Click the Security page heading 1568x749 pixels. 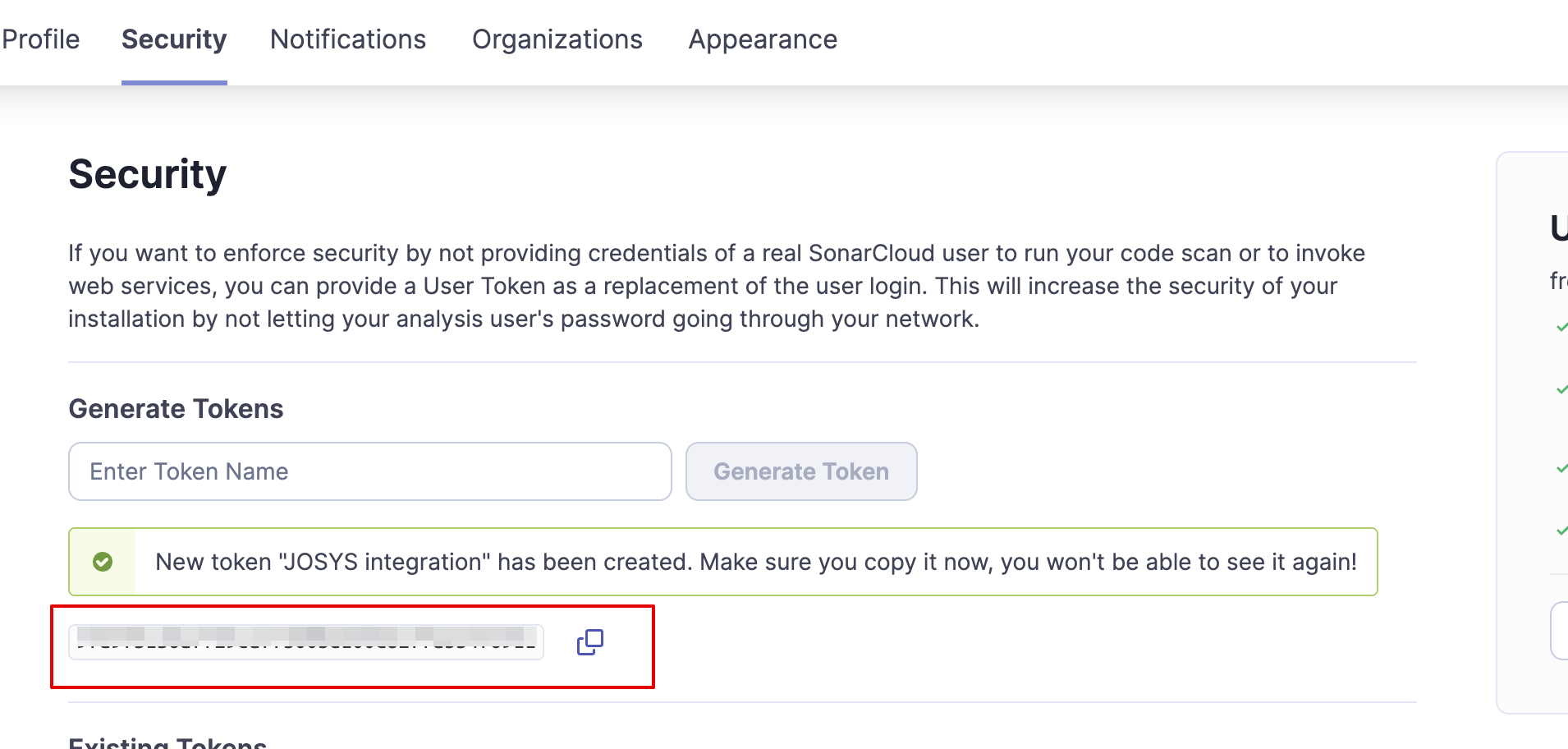(x=148, y=174)
